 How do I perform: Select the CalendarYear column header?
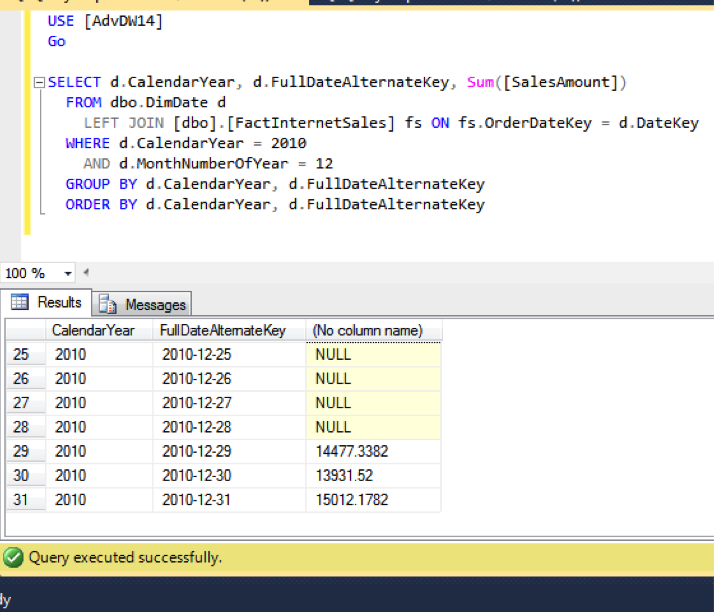[x=99, y=330]
